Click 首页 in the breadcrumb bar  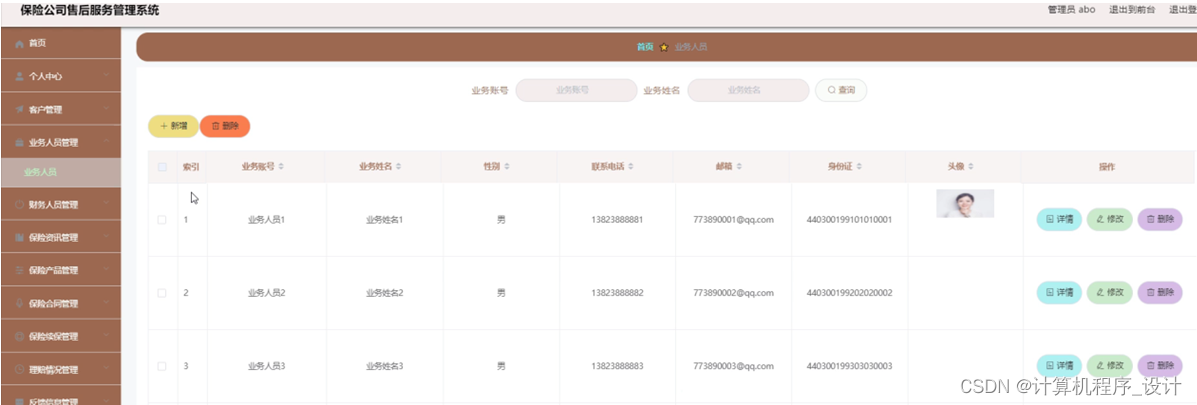coord(645,47)
